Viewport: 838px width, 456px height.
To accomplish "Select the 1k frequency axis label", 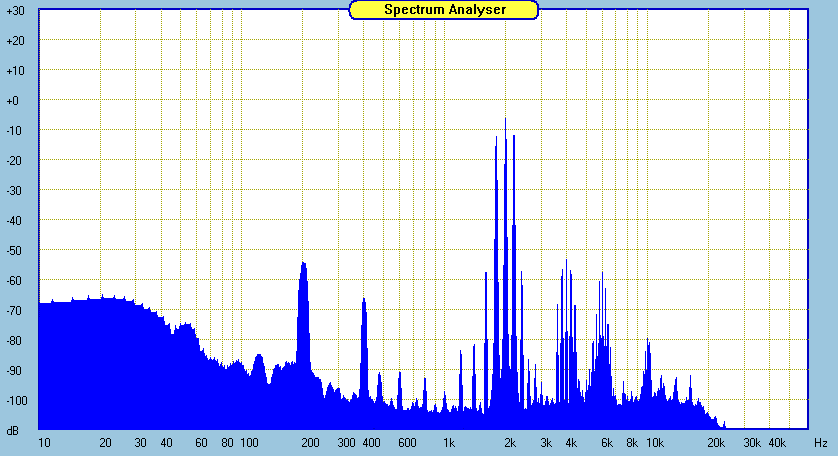I will coord(450,442).
